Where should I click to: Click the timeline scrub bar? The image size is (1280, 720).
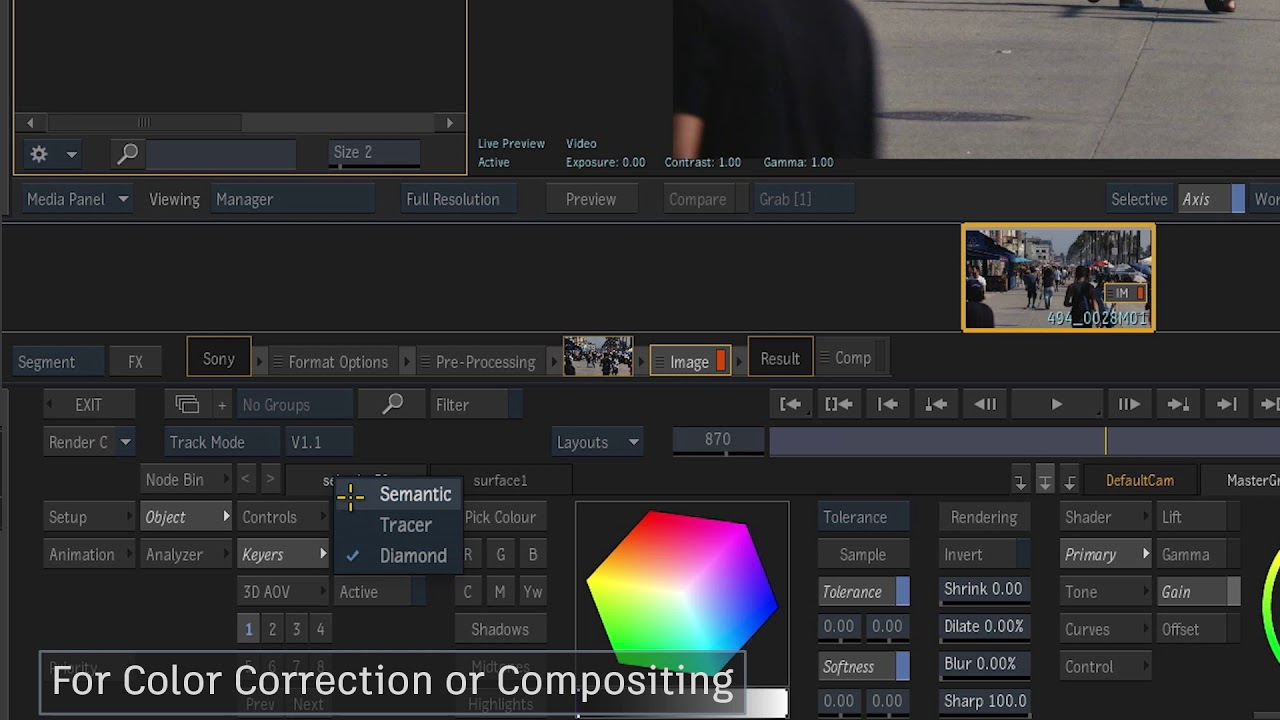pos(1024,441)
